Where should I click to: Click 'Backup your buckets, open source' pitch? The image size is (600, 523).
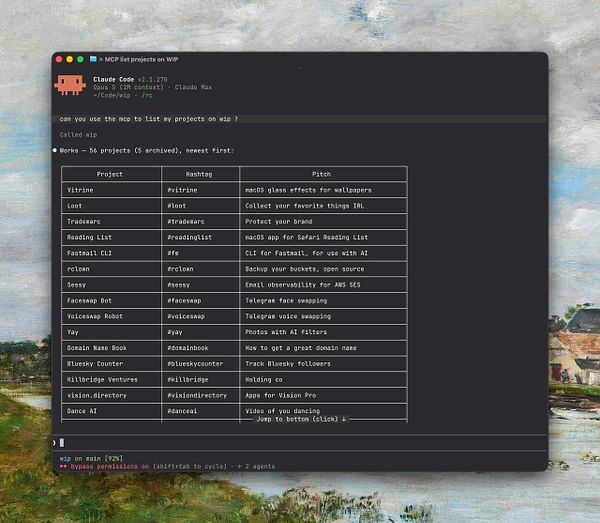point(305,269)
